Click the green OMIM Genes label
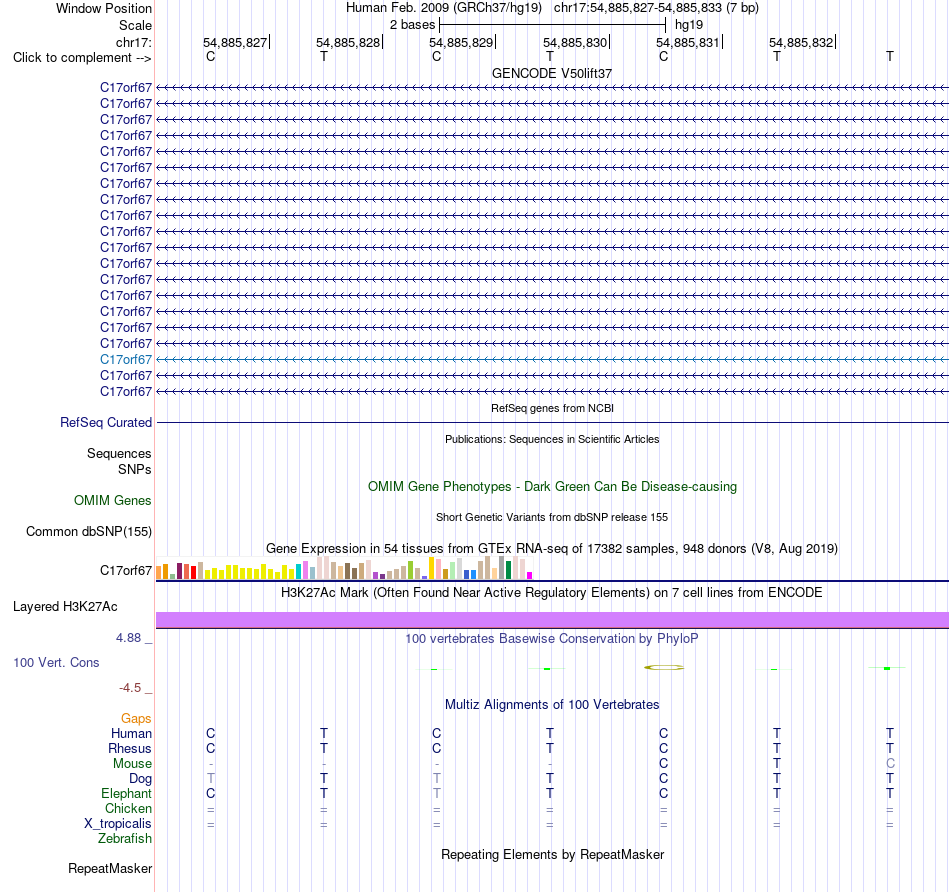Viewport: 950px width, 892px height. coord(113,501)
